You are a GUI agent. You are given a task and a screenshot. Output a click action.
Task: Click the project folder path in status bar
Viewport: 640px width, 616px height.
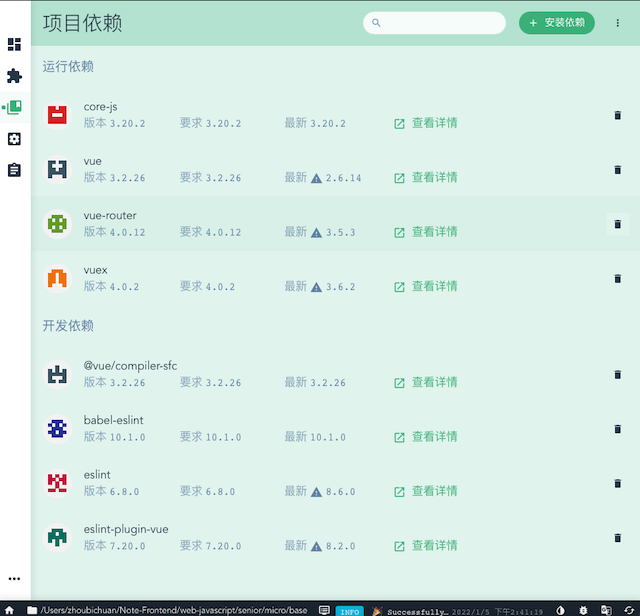coord(167,610)
